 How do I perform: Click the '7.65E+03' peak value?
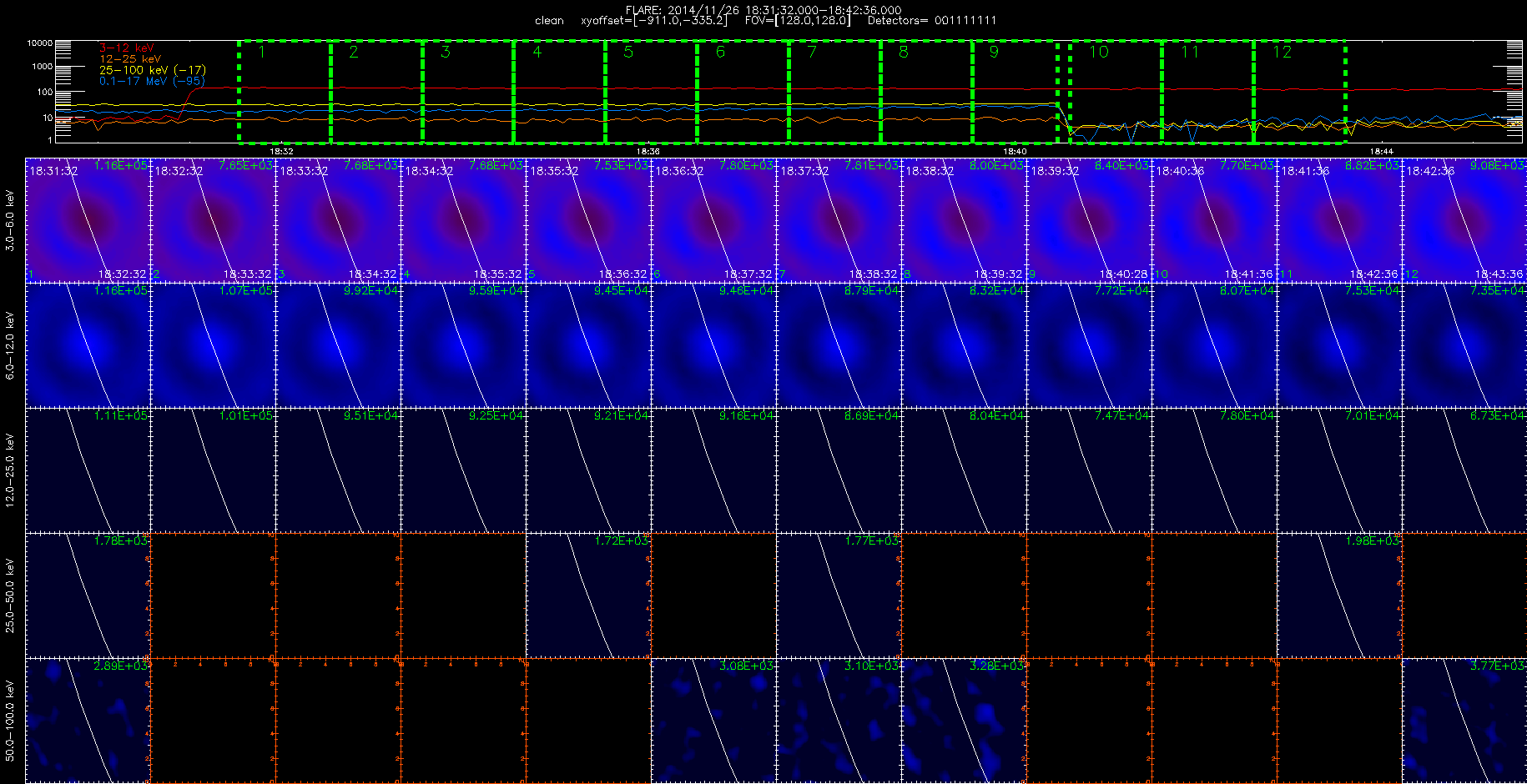[x=245, y=166]
